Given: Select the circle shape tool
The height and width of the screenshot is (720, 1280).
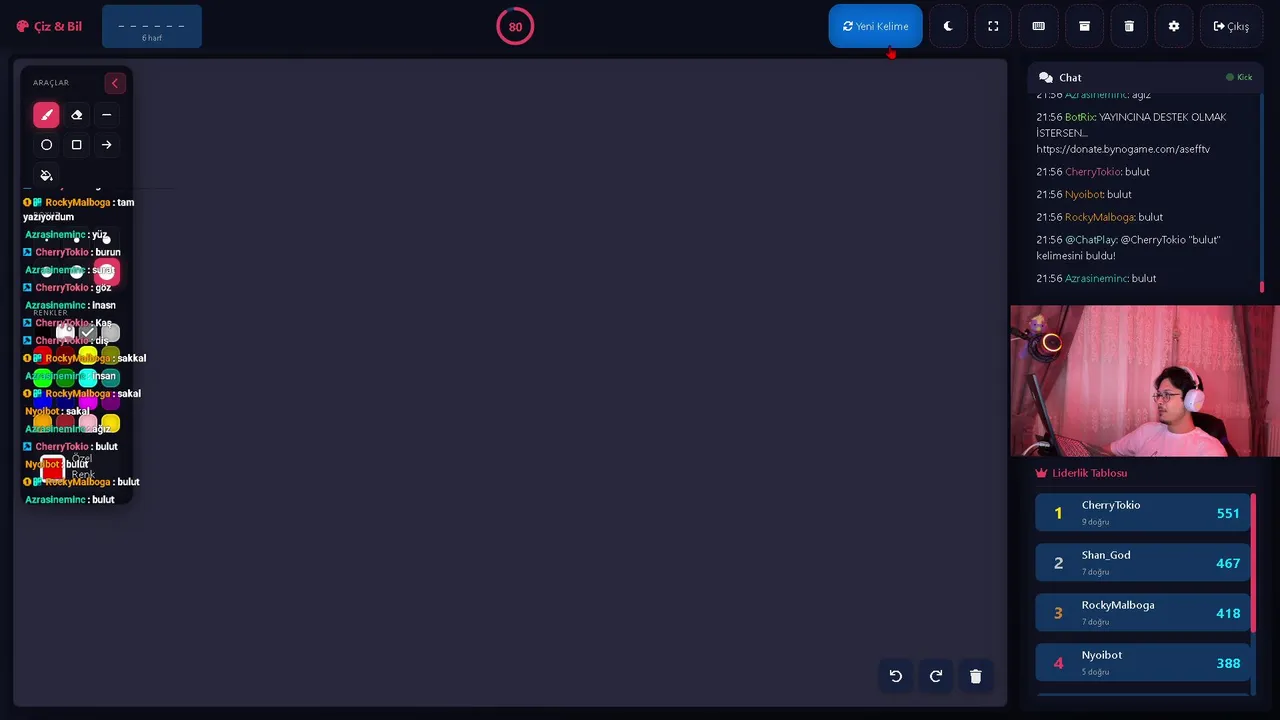Looking at the screenshot, I should [x=46, y=145].
